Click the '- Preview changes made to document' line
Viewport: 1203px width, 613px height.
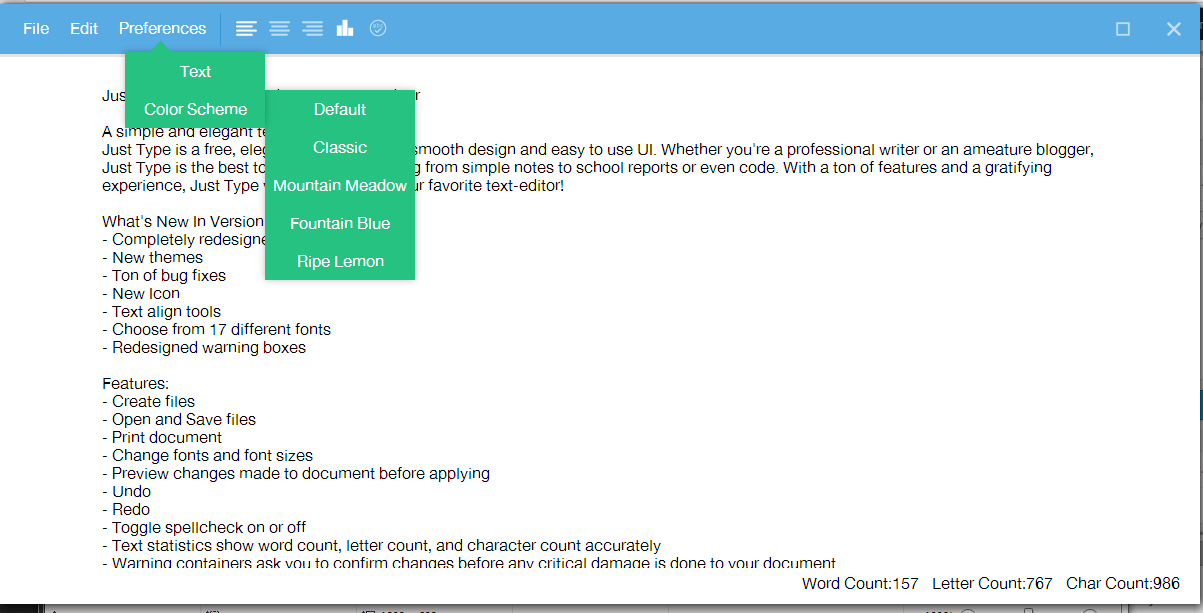tap(296, 473)
